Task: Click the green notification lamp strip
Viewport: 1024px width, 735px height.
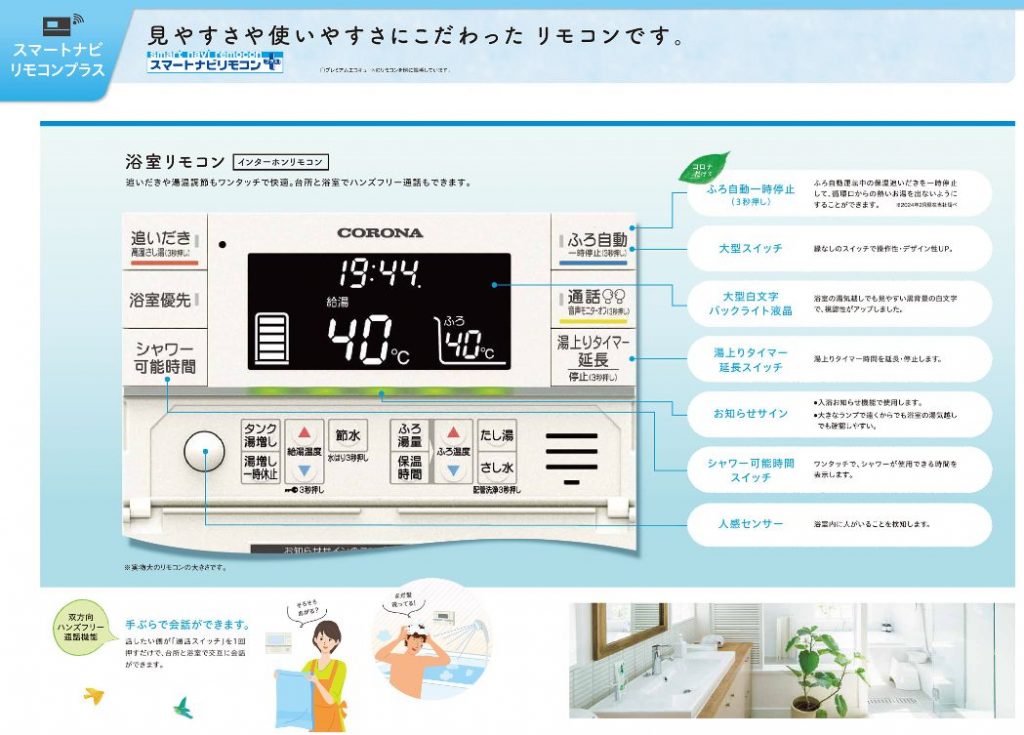Action: pyautogui.click(x=379, y=393)
